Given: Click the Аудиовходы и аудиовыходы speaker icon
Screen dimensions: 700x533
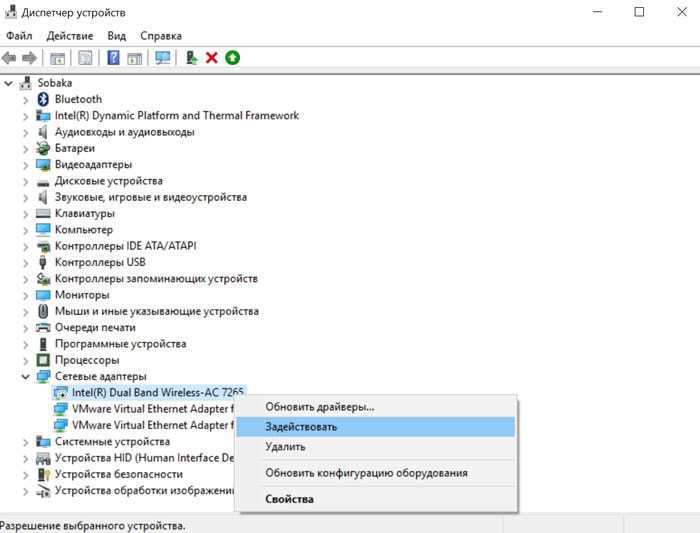Looking at the screenshot, I should 43,132.
